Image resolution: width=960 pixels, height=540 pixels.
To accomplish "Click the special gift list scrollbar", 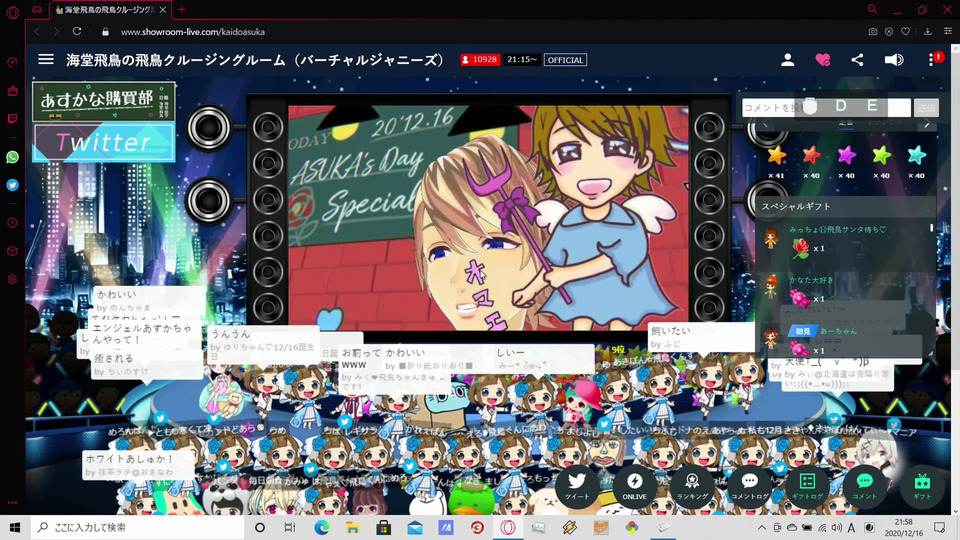I will tap(932, 227).
